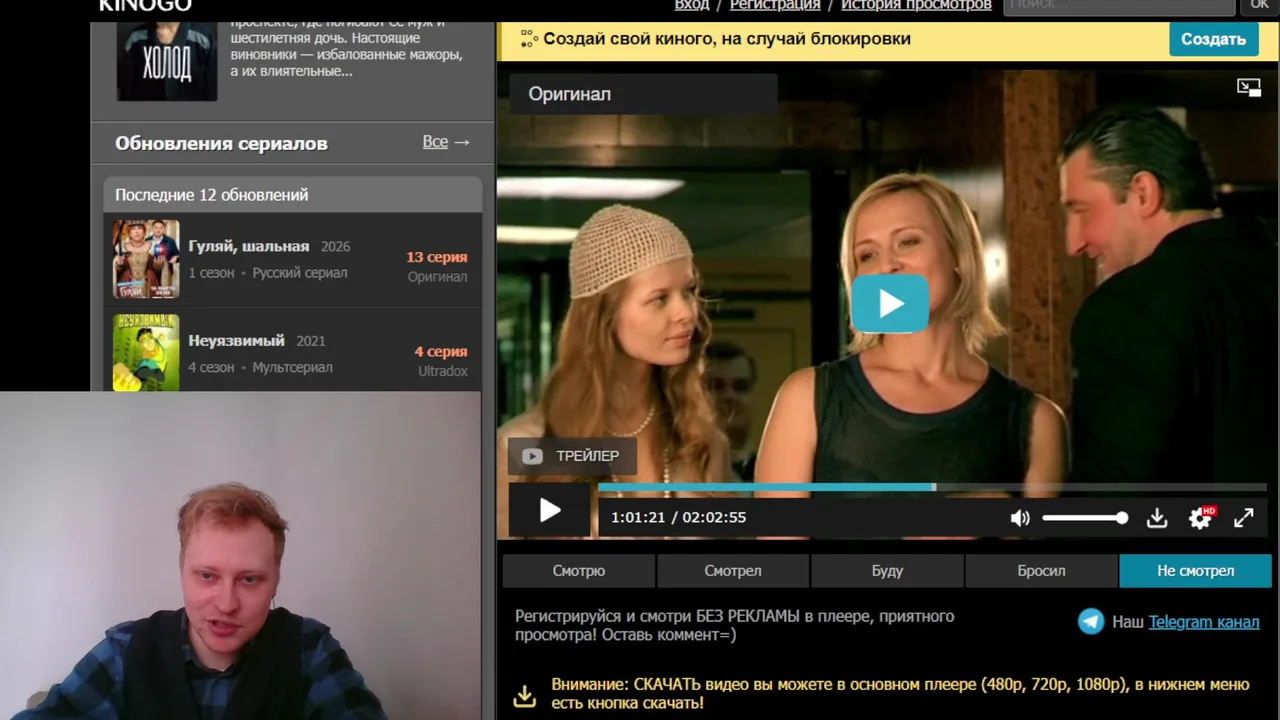Click the Telegram logo icon

pos(1091,622)
